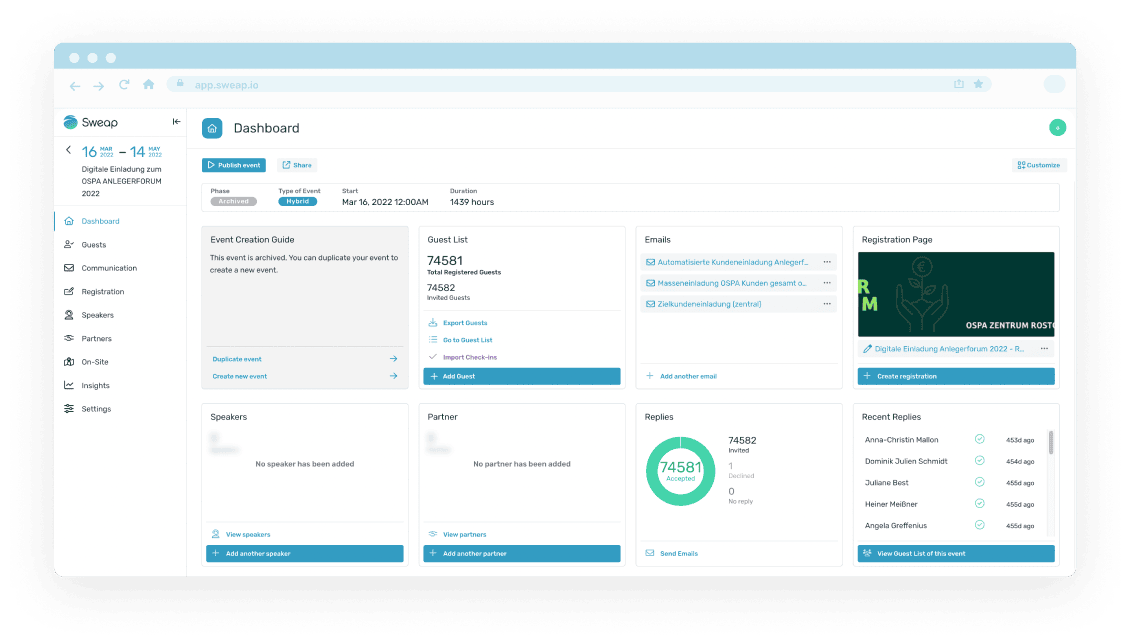Click the browser home icon
This screenshot has height=642, width=1130.
pyautogui.click(x=149, y=85)
